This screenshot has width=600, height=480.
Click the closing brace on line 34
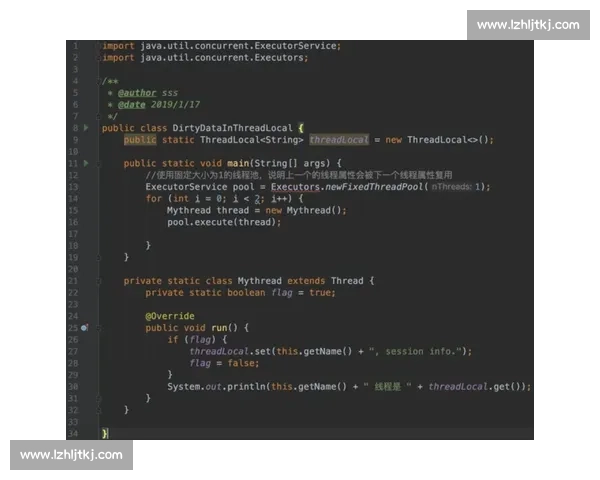[104, 433]
